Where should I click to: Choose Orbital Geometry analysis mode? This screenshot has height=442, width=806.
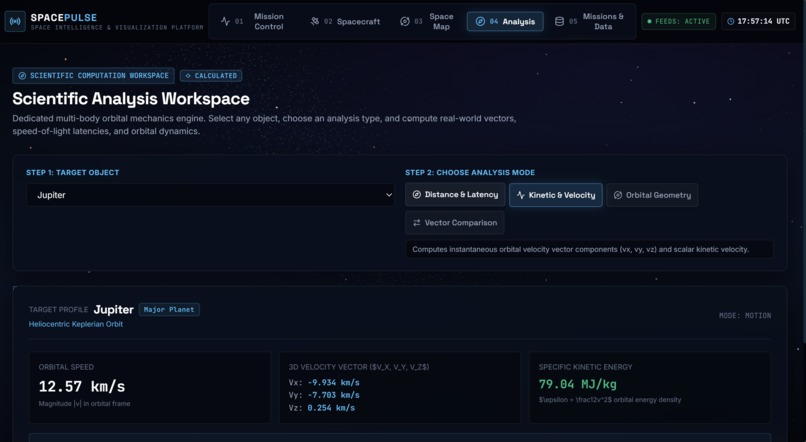[652, 195]
